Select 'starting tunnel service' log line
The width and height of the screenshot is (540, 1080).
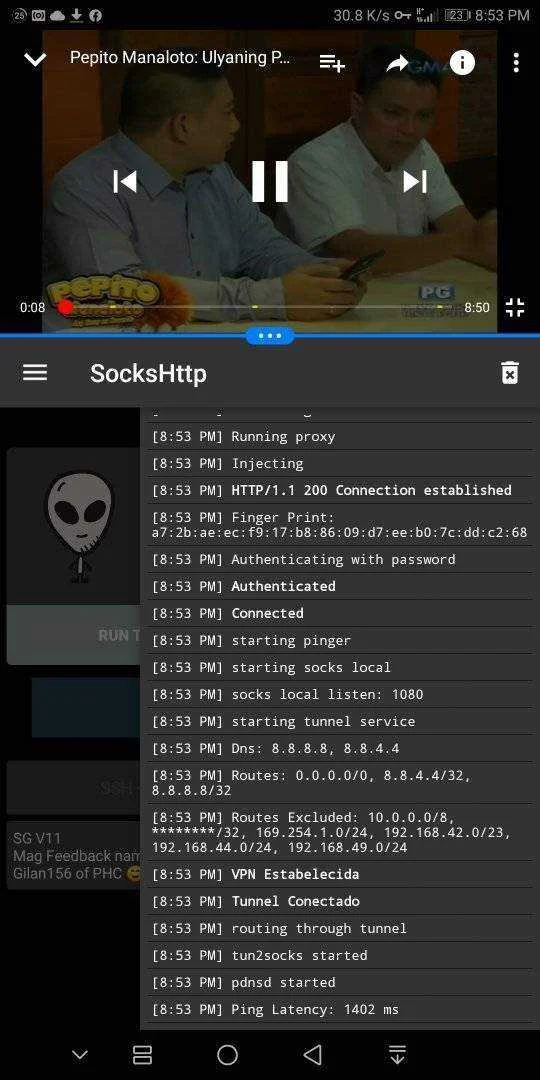tap(340, 721)
